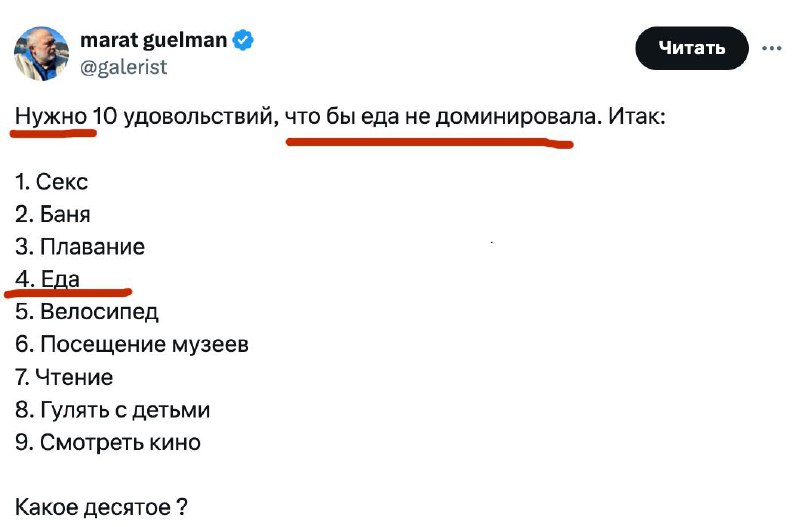Viewport: 800px width, 527px height.
Task: Open marat guelman's profile avatar
Action: point(41,54)
